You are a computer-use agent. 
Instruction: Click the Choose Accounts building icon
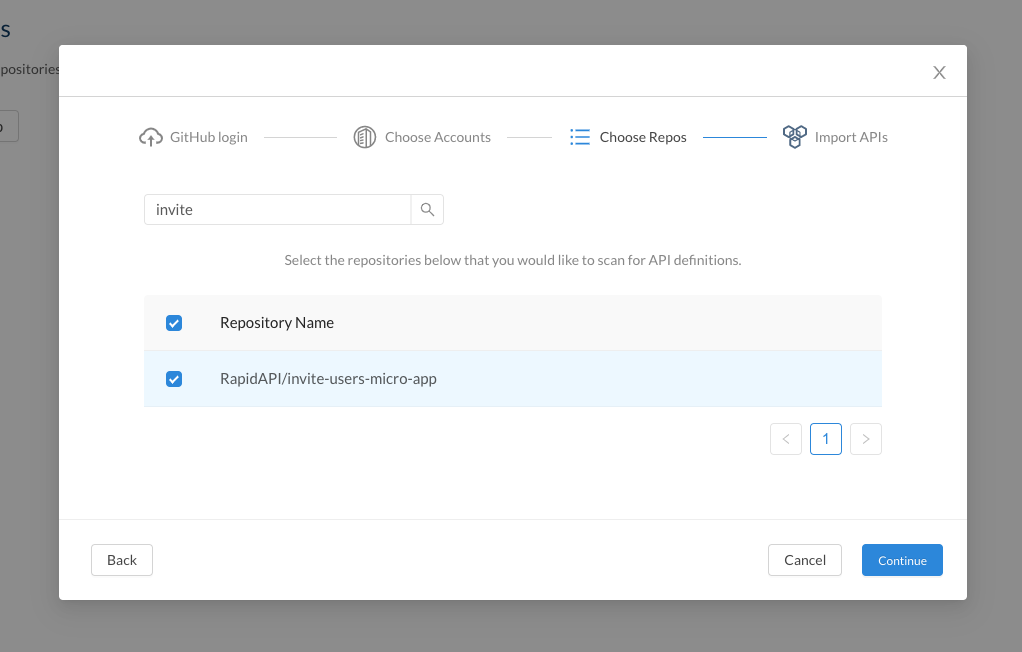tap(365, 137)
